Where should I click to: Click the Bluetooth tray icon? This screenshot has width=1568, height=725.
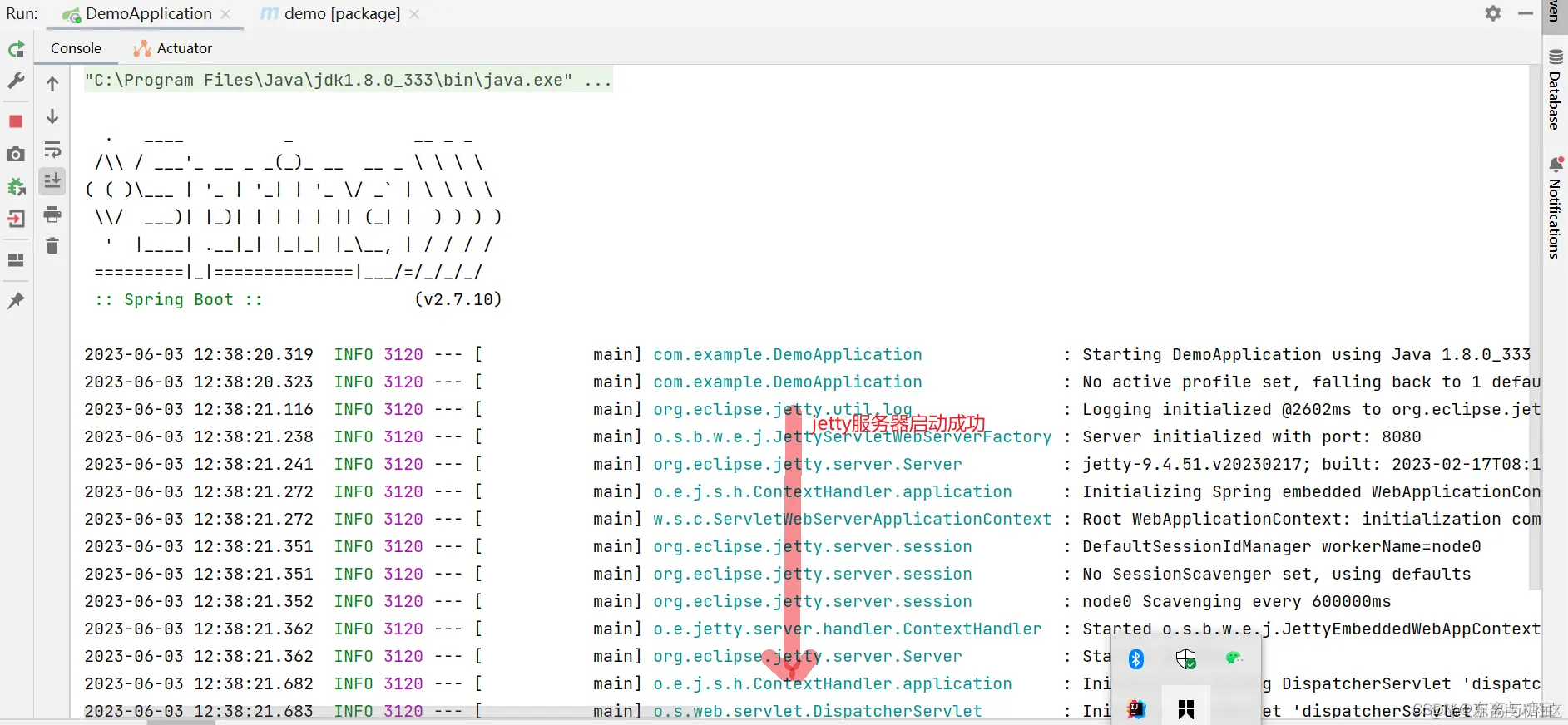pyautogui.click(x=1136, y=659)
